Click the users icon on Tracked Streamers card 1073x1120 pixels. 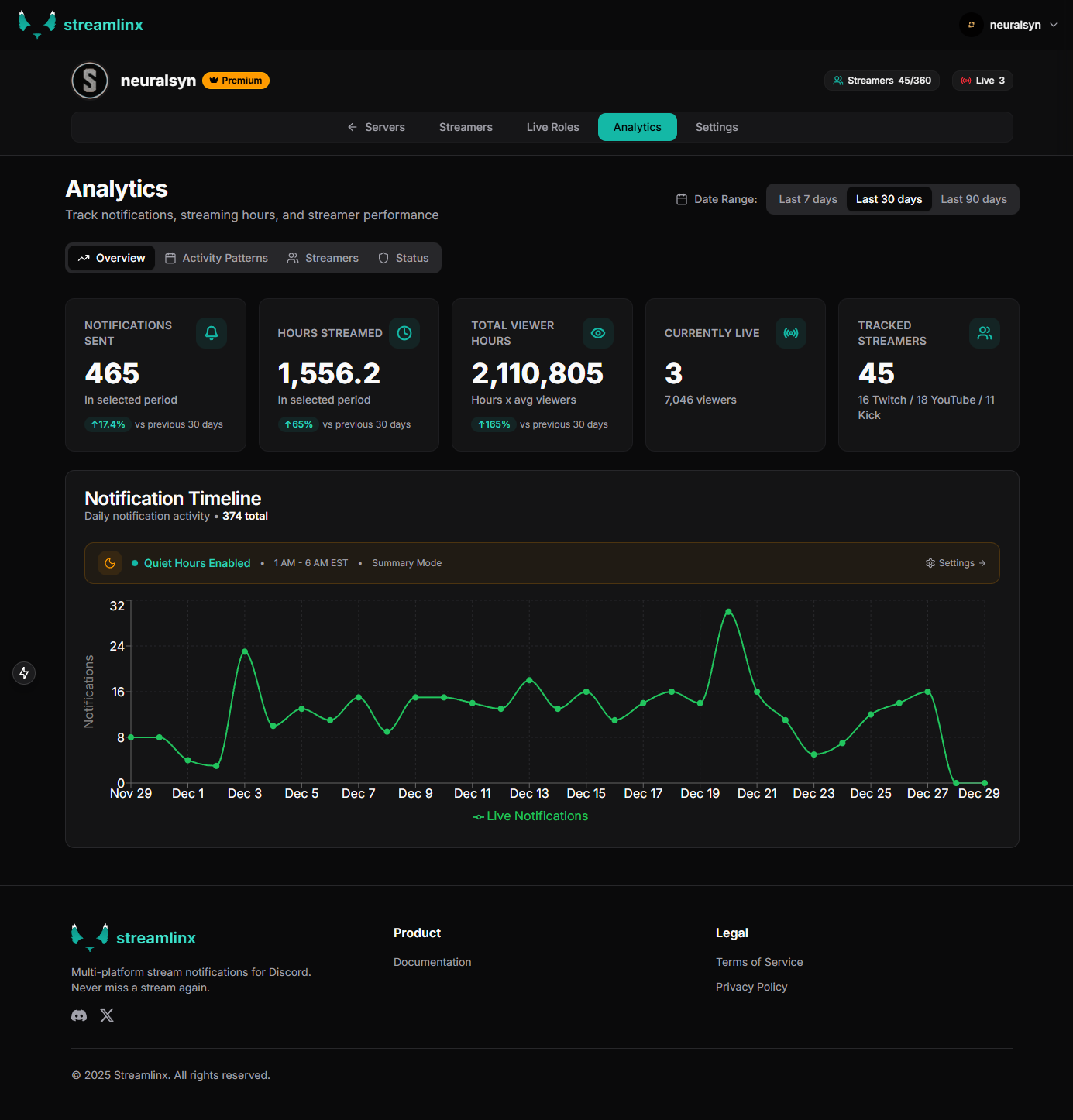pyautogui.click(x=984, y=333)
